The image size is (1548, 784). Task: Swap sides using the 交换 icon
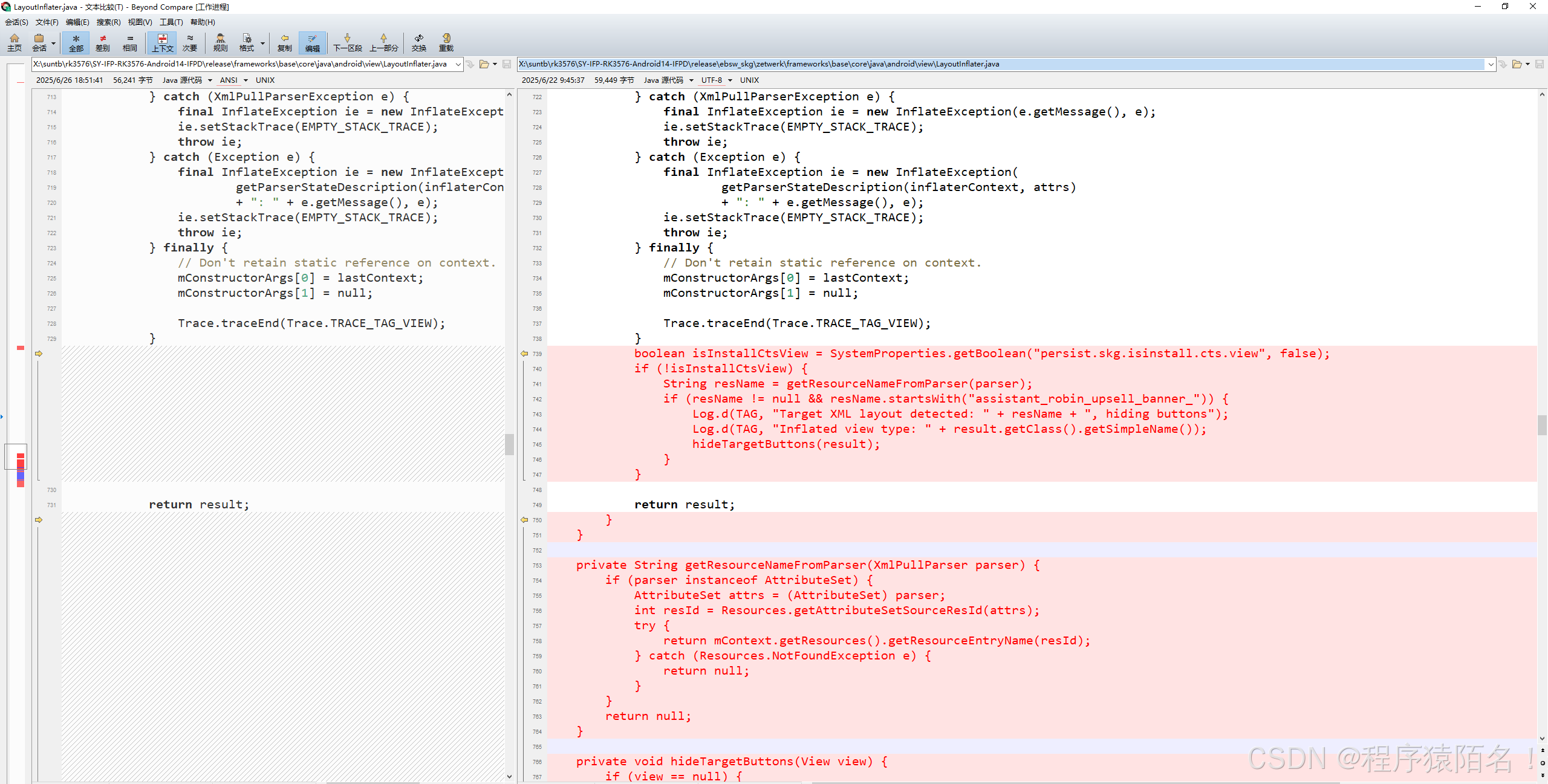click(x=419, y=42)
